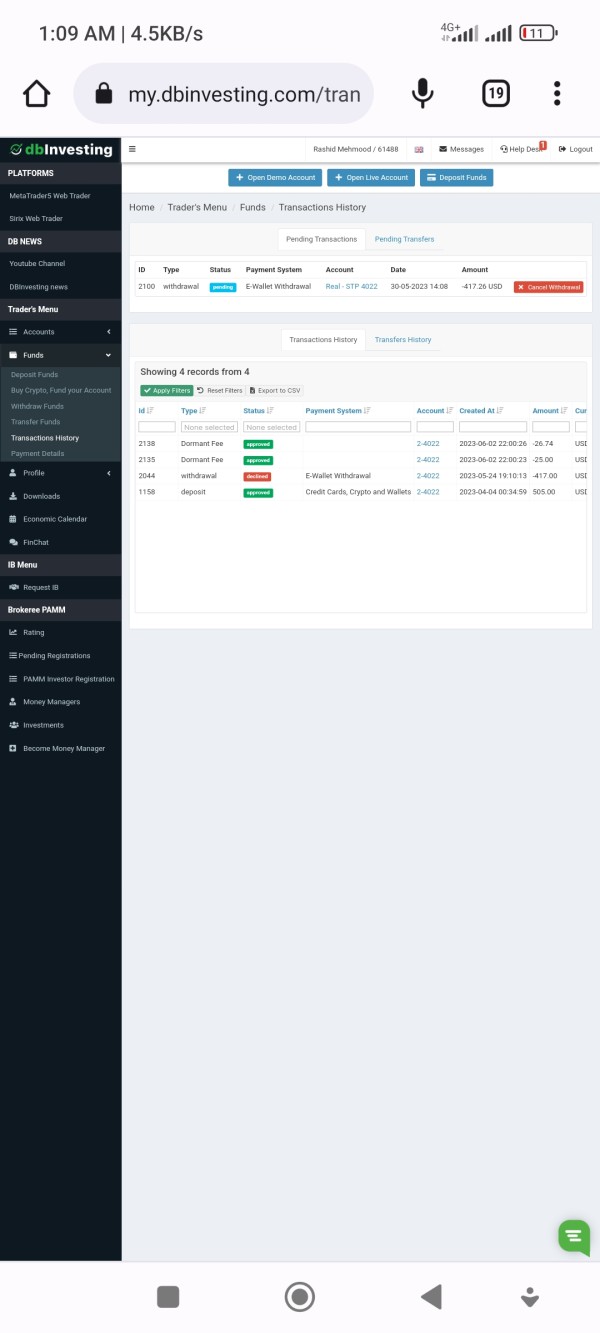
Task: Click the Id filter input field
Action: pos(157,427)
